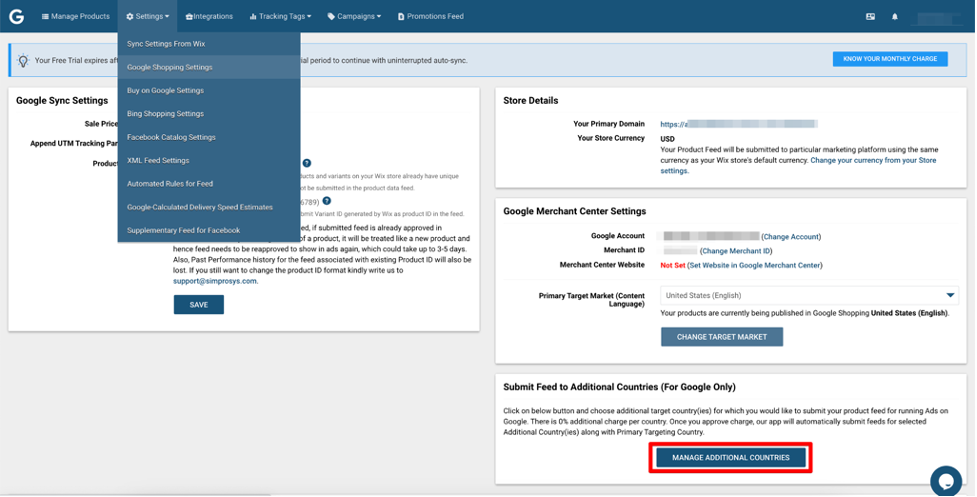977x497 pixels.
Task: Click the Change Merchant ID link
Action: [736, 251]
